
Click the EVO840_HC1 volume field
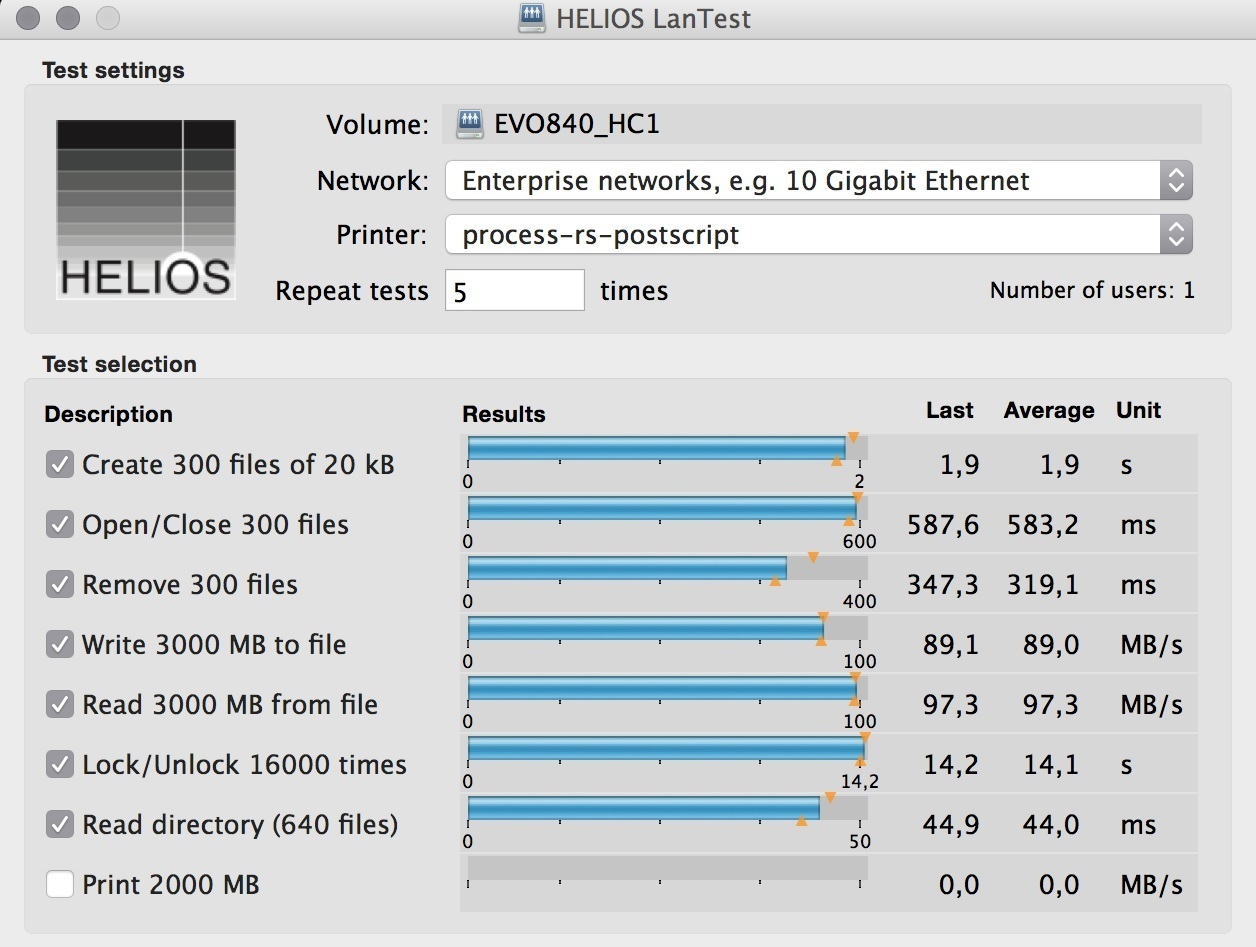(824, 124)
